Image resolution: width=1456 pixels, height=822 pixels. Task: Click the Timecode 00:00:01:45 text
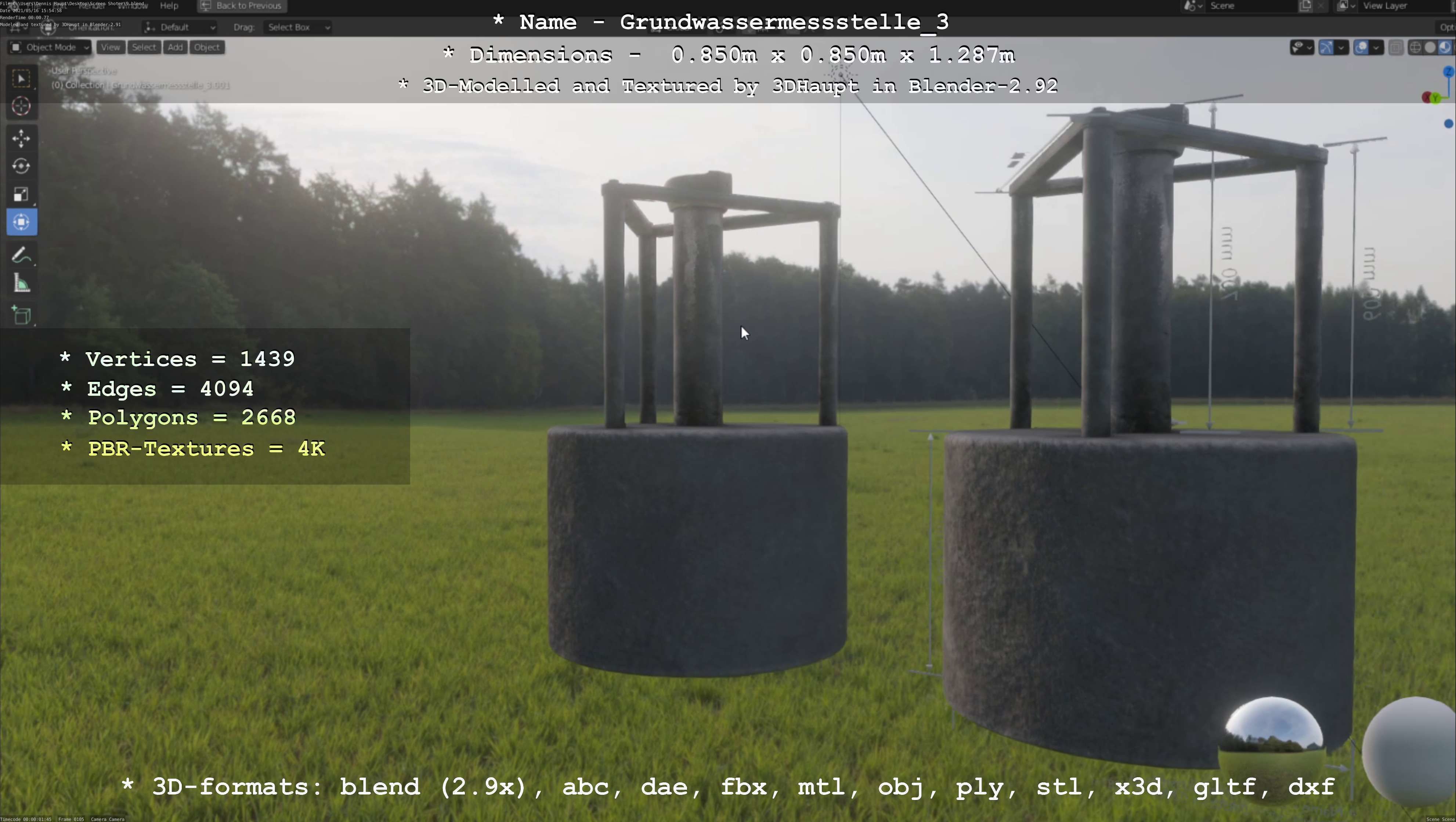pos(26,819)
